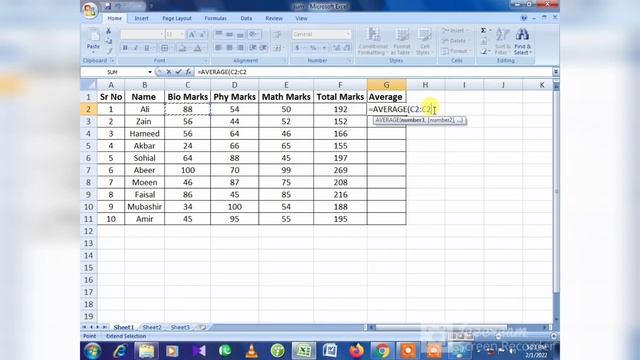Switch to the Review tab
640x360 pixels.
pyautogui.click(x=274, y=18)
